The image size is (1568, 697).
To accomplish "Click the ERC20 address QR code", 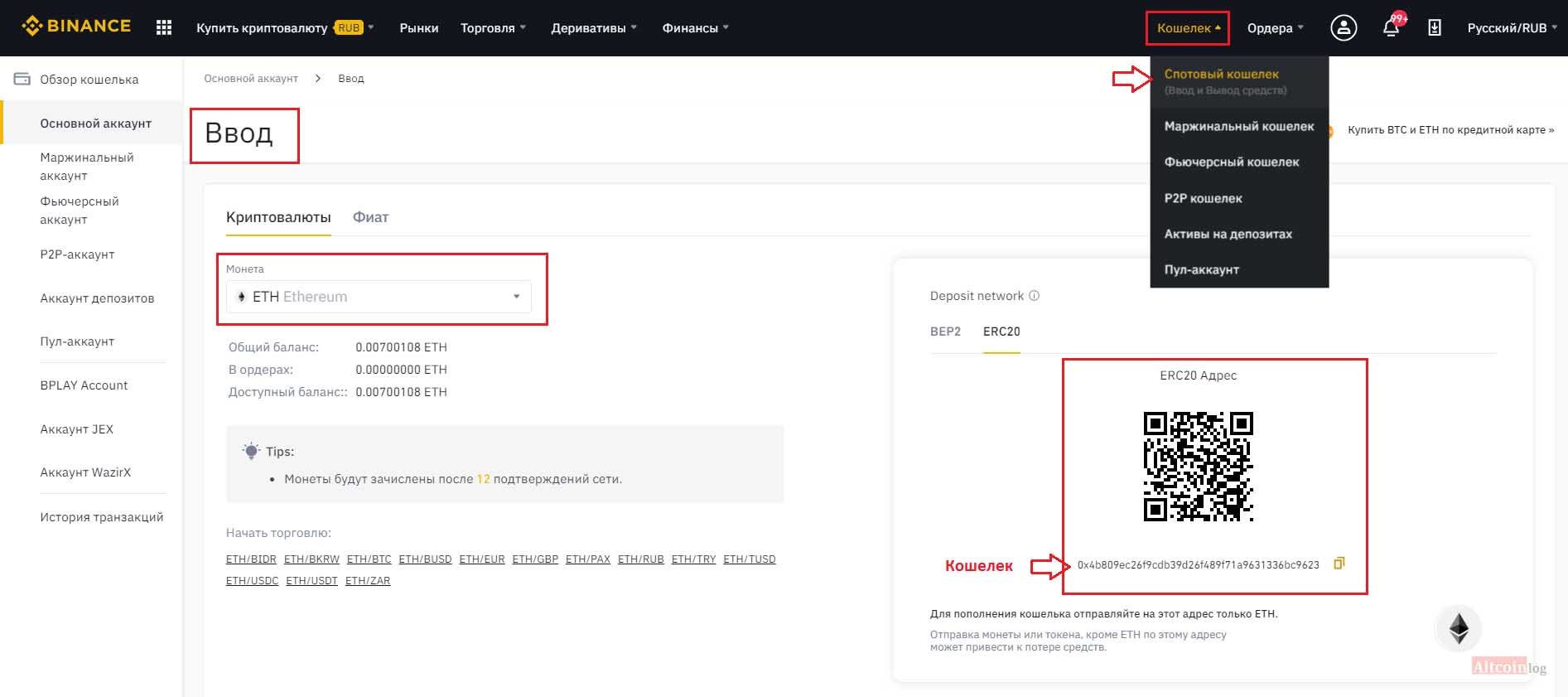I will 1198,467.
